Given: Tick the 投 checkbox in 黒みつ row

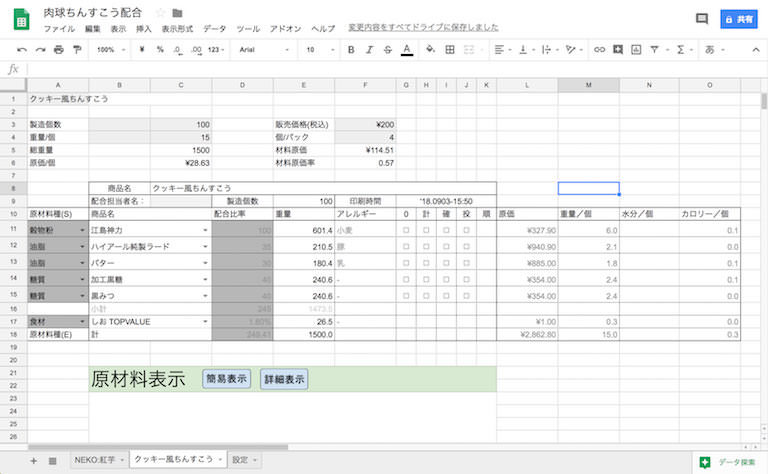Looking at the screenshot, I should pyautogui.click(x=466, y=297).
